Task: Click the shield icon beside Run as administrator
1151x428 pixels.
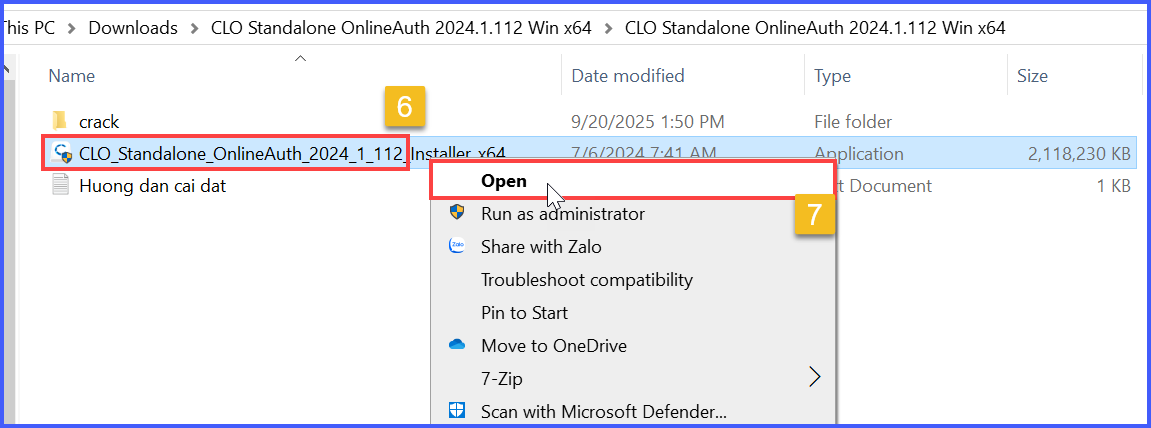Action: pyautogui.click(x=457, y=213)
